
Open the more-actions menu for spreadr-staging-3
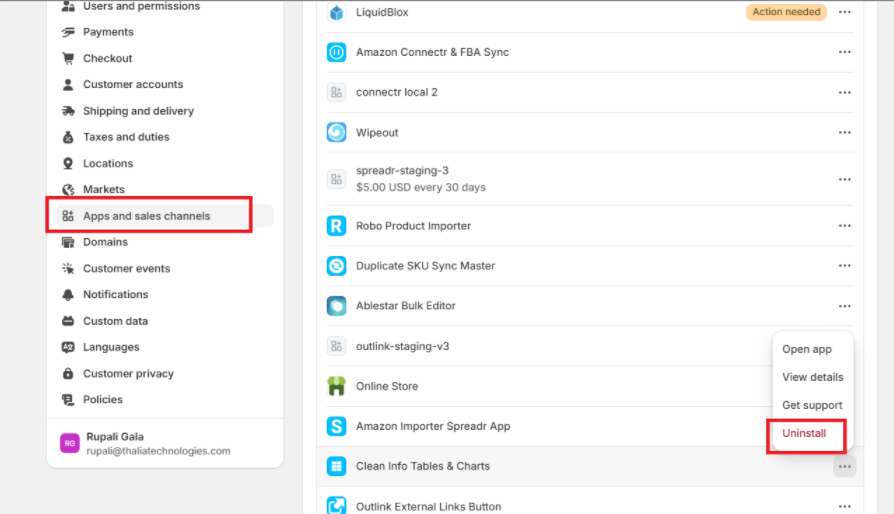844,179
